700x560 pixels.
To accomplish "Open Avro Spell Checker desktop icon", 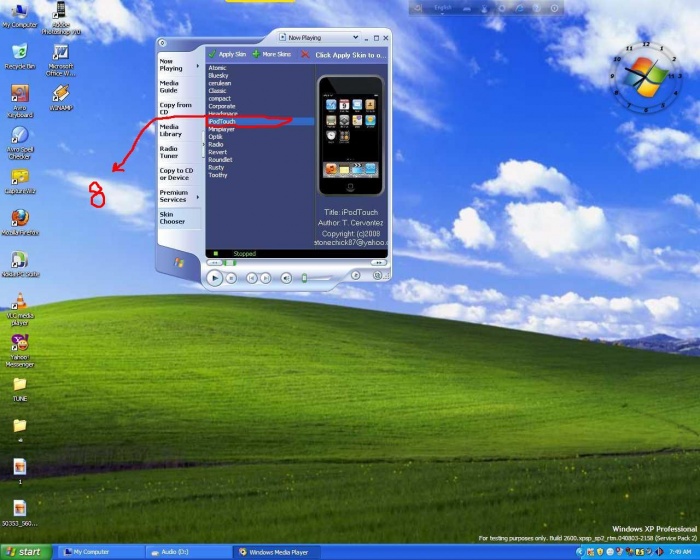I will [20, 142].
